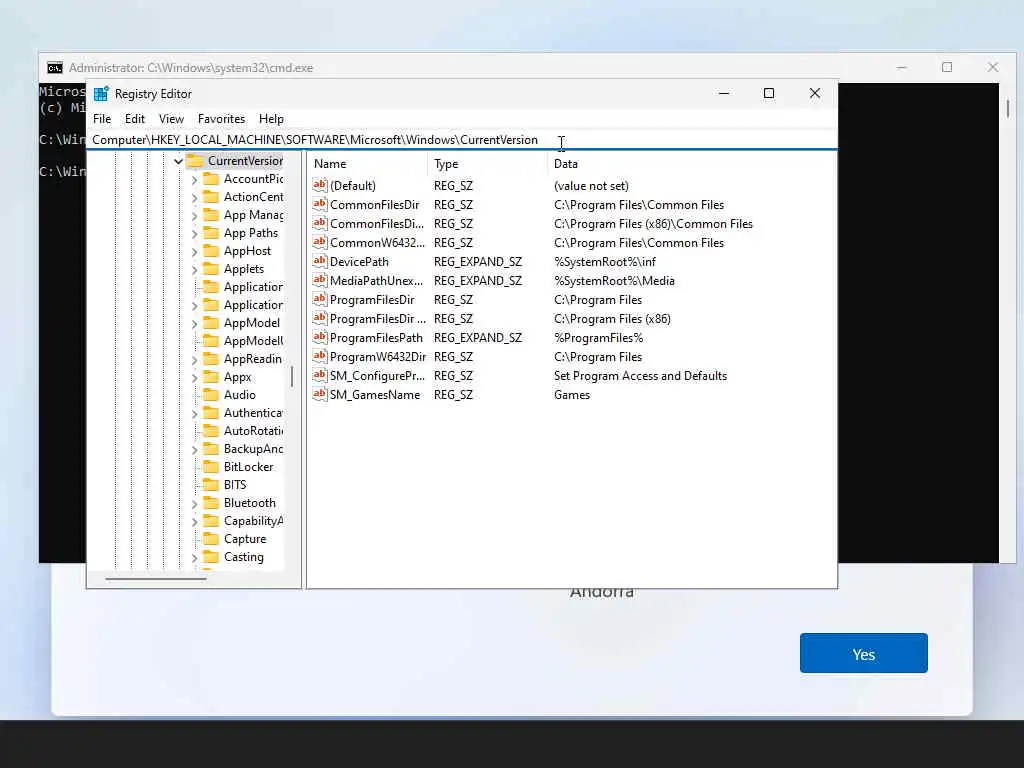1024x768 pixels.
Task: Click the Administrator cmd.exe title bar text
Action: [191, 68]
